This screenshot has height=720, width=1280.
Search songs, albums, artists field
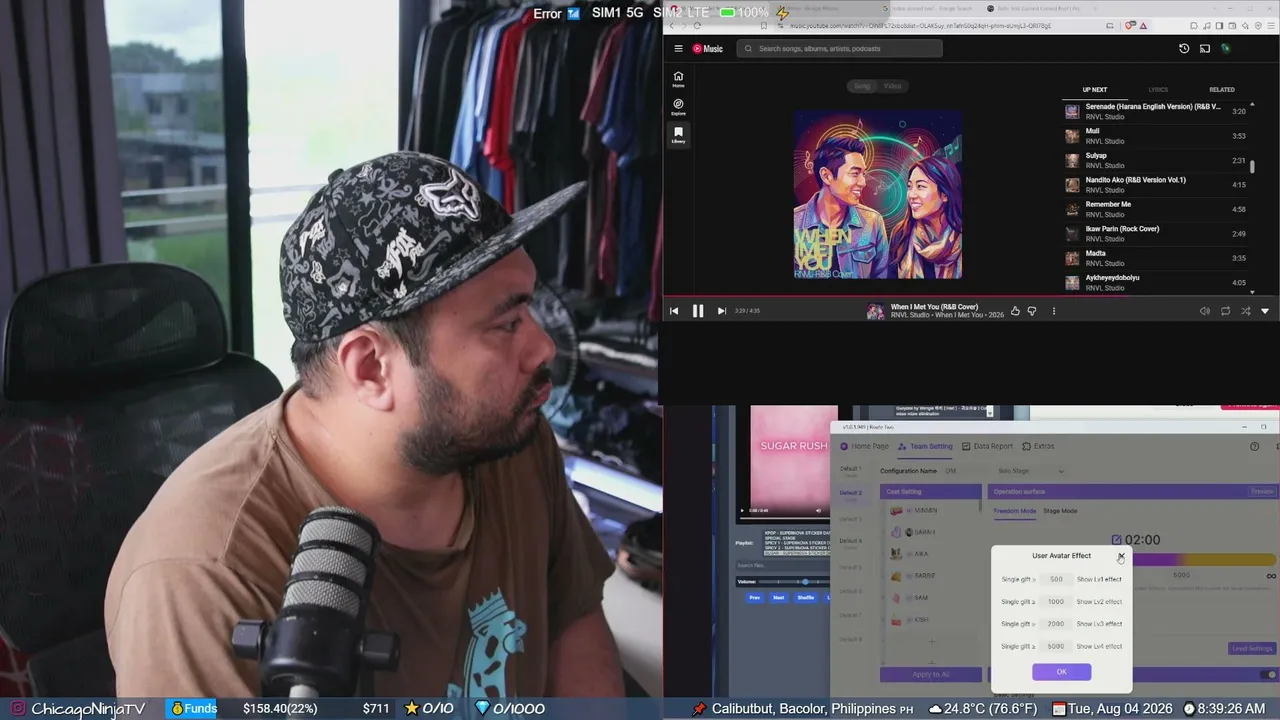point(839,48)
